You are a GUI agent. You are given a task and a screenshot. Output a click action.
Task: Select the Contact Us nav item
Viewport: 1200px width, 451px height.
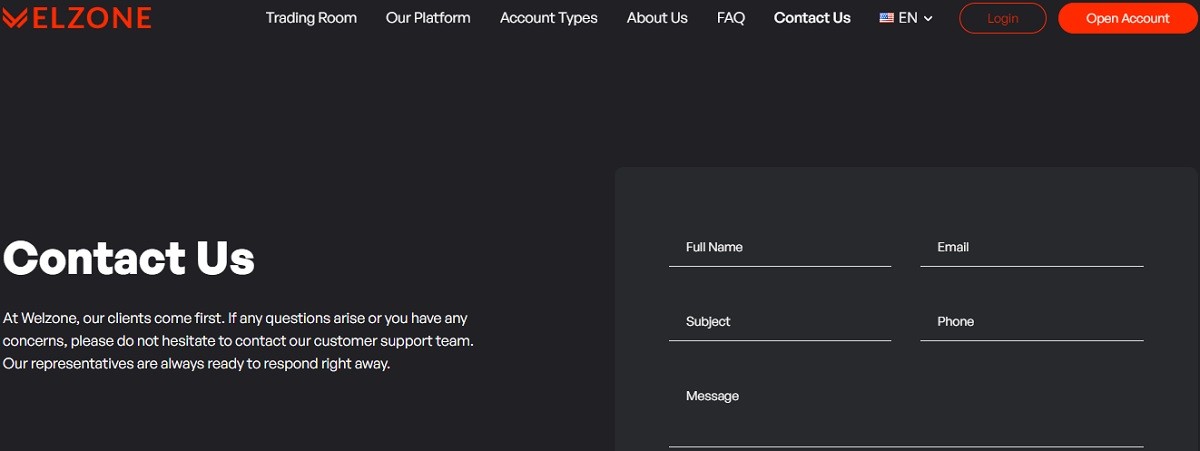(x=812, y=18)
